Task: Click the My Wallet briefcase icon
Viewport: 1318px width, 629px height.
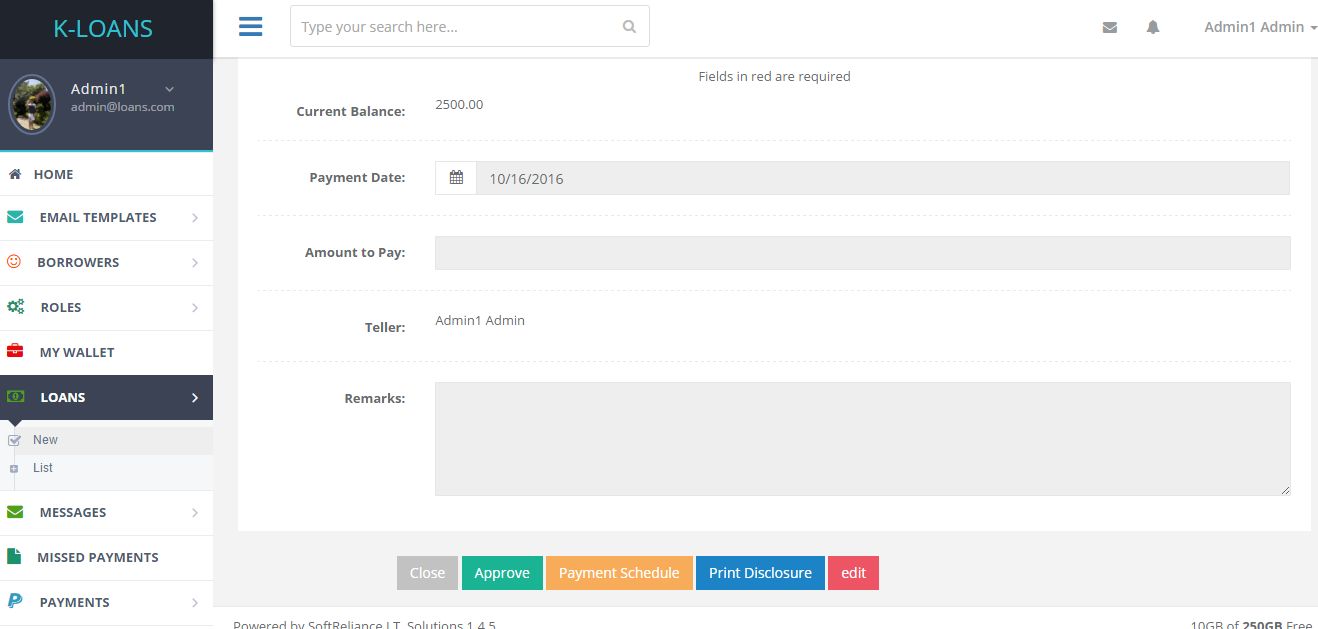Action: pos(15,352)
